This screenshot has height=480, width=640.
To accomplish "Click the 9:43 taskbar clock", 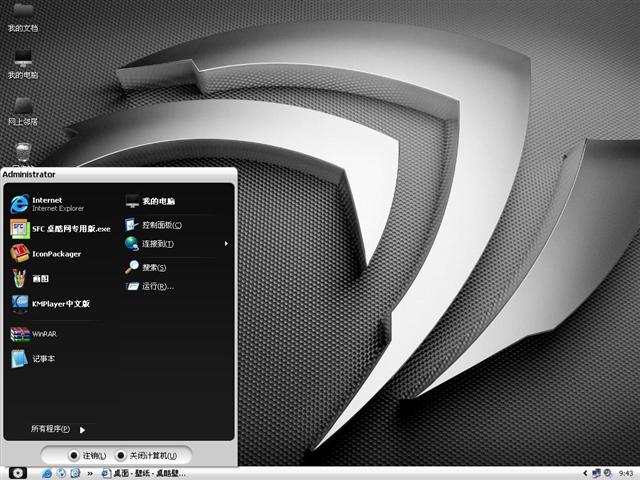I will [626, 473].
